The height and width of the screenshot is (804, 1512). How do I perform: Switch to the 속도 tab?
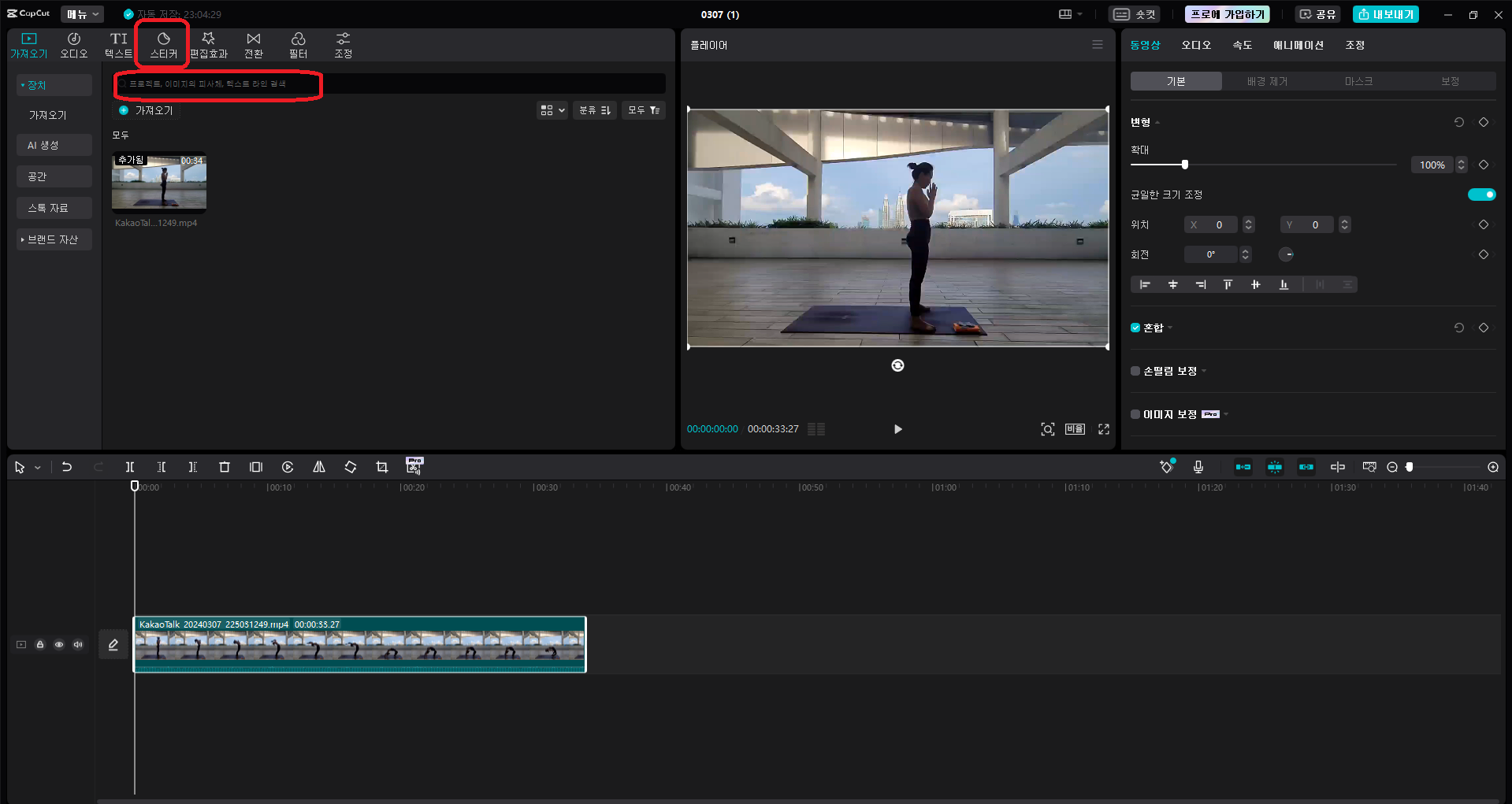point(1243,45)
